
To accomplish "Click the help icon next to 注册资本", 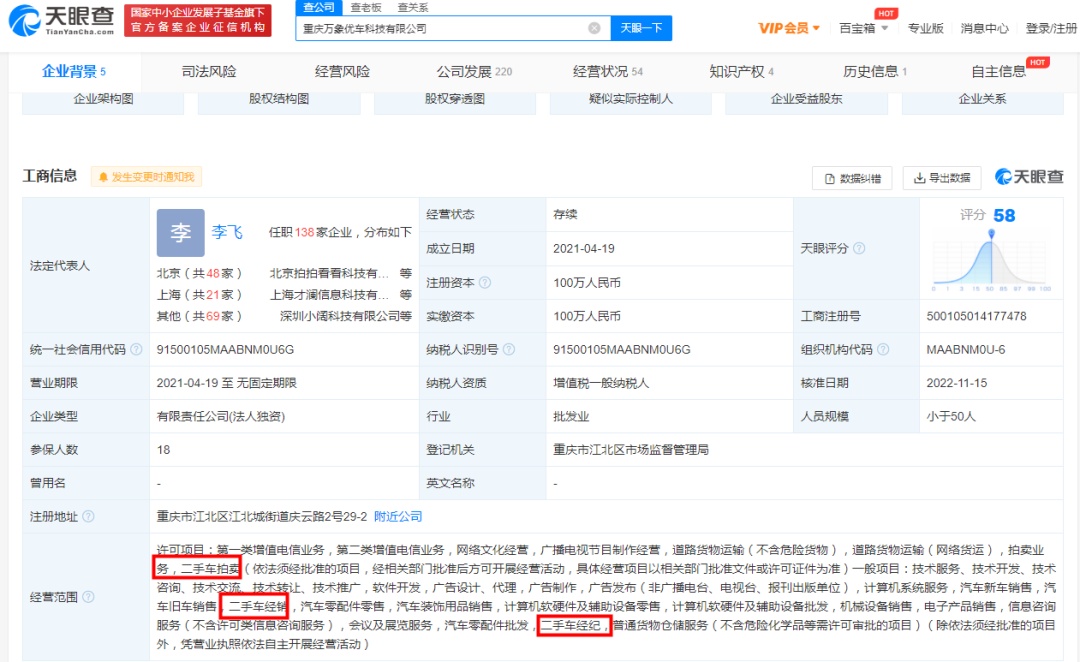I will (x=485, y=283).
